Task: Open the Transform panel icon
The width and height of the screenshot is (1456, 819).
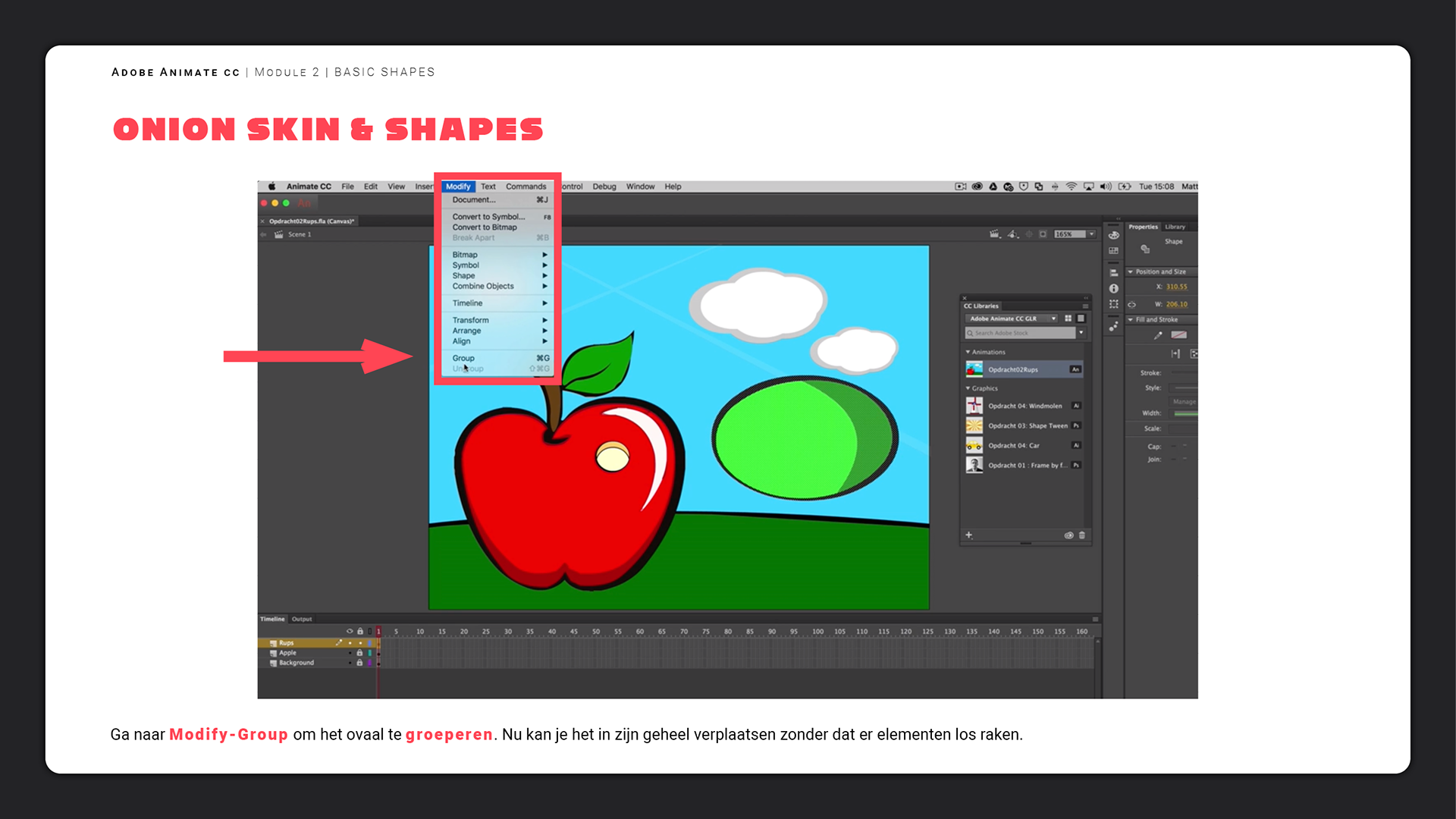Action: (x=1113, y=304)
